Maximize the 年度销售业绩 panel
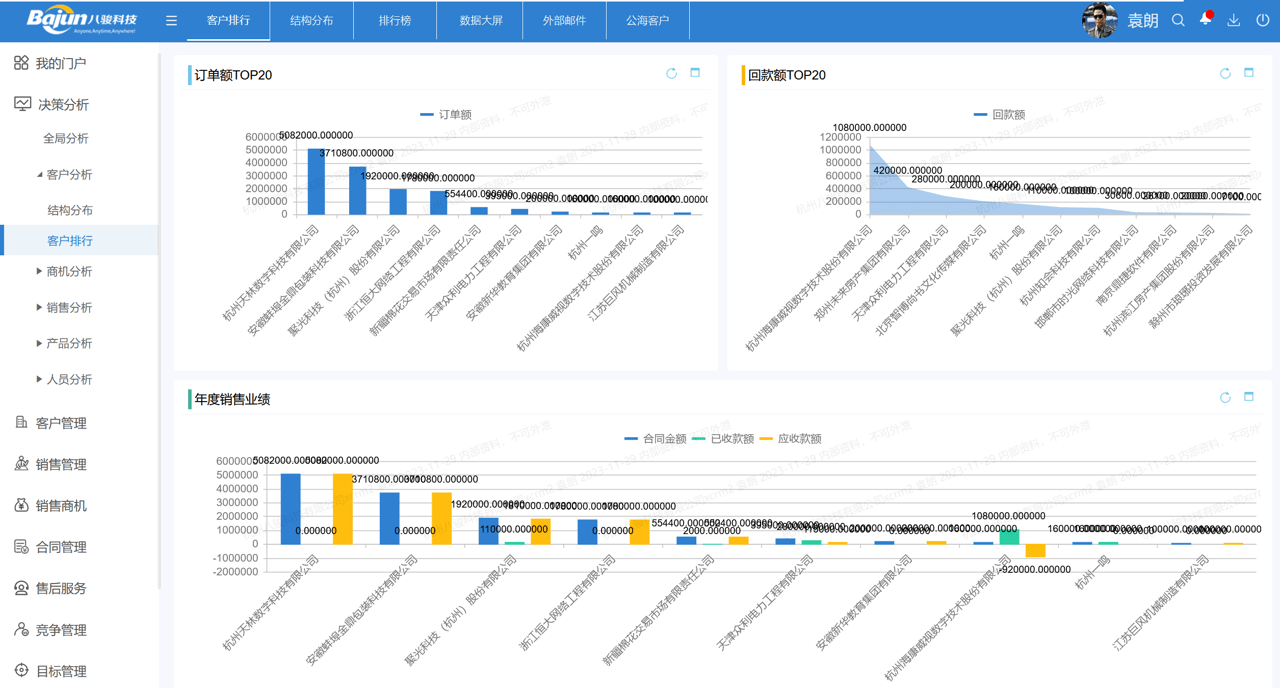This screenshot has width=1280, height=688. coord(1248,397)
